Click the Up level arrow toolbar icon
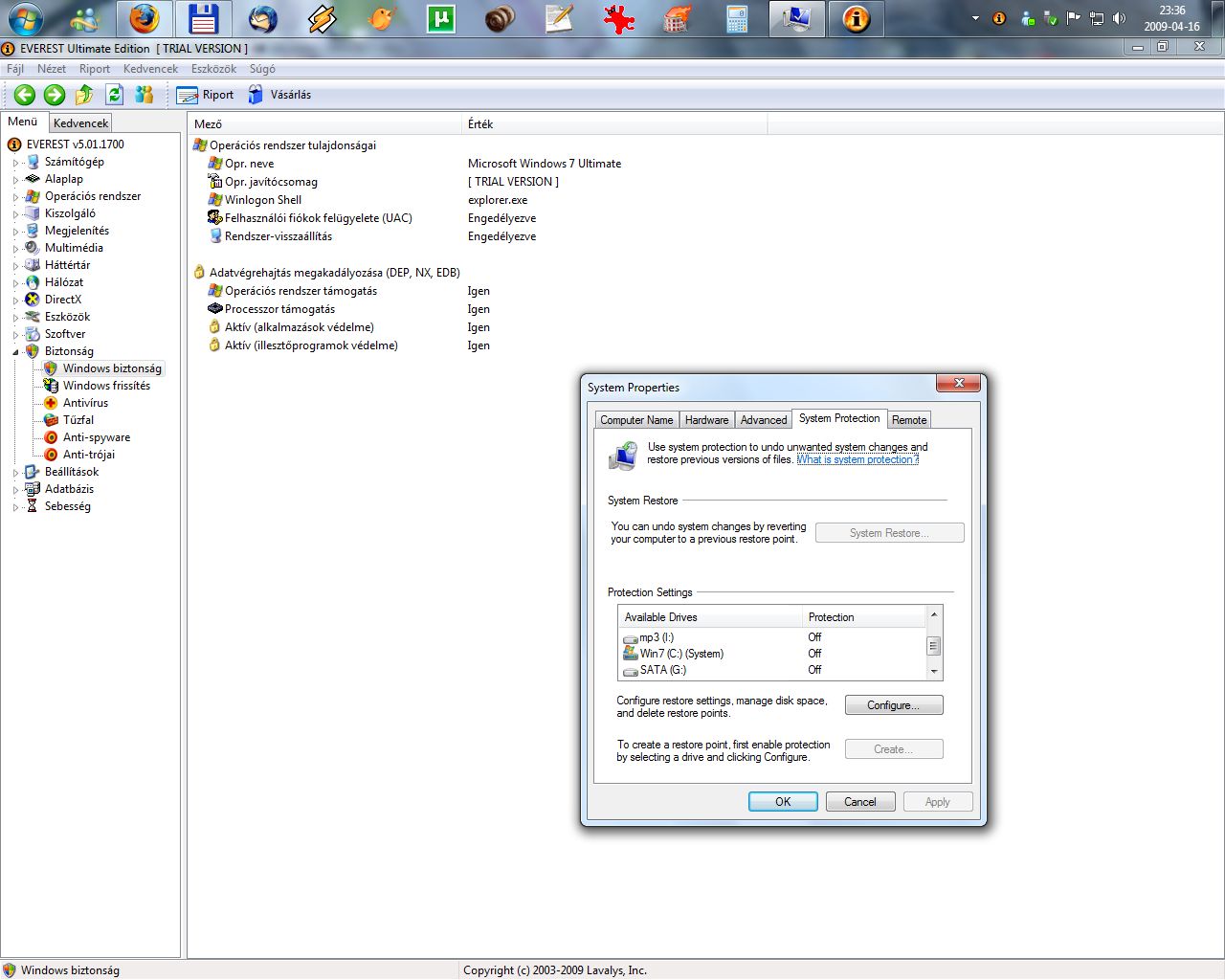The height and width of the screenshot is (980, 1225). coord(84,94)
